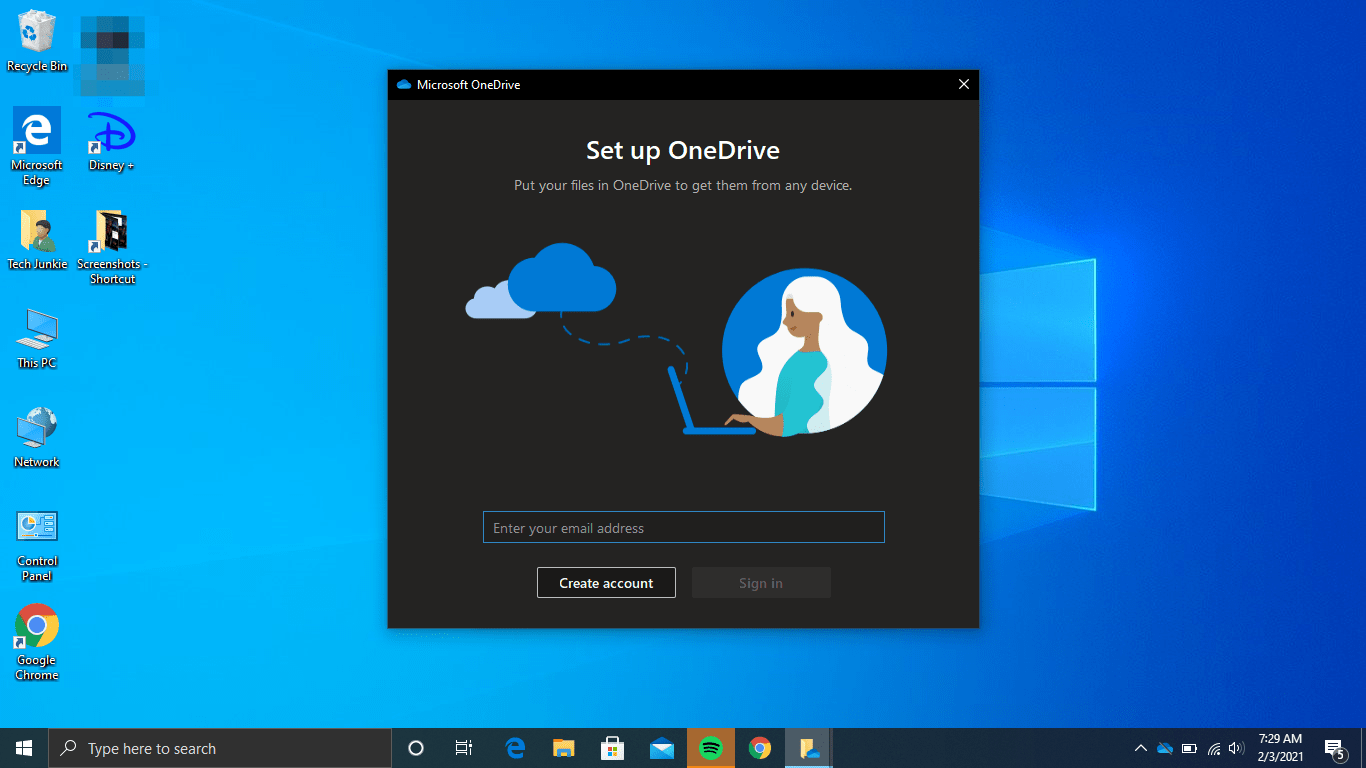Select the Network desktop icon
Viewport: 1366px width, 768px height.
point(37,437)
